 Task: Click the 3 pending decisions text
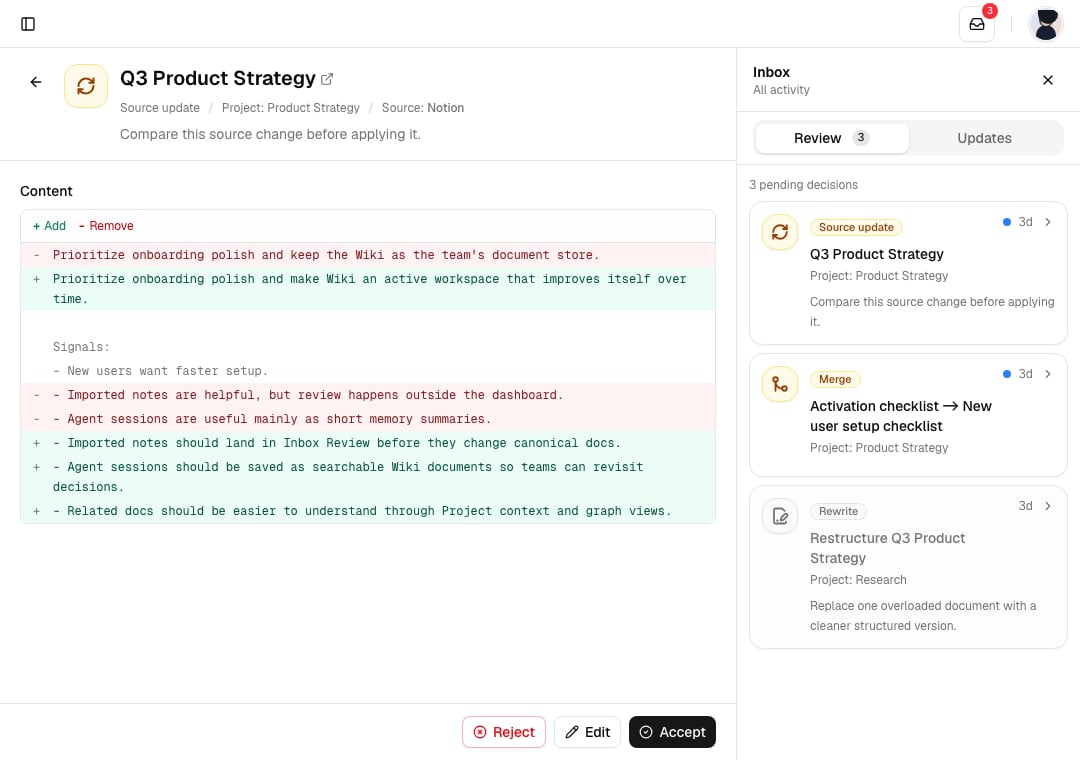[803, 185]
